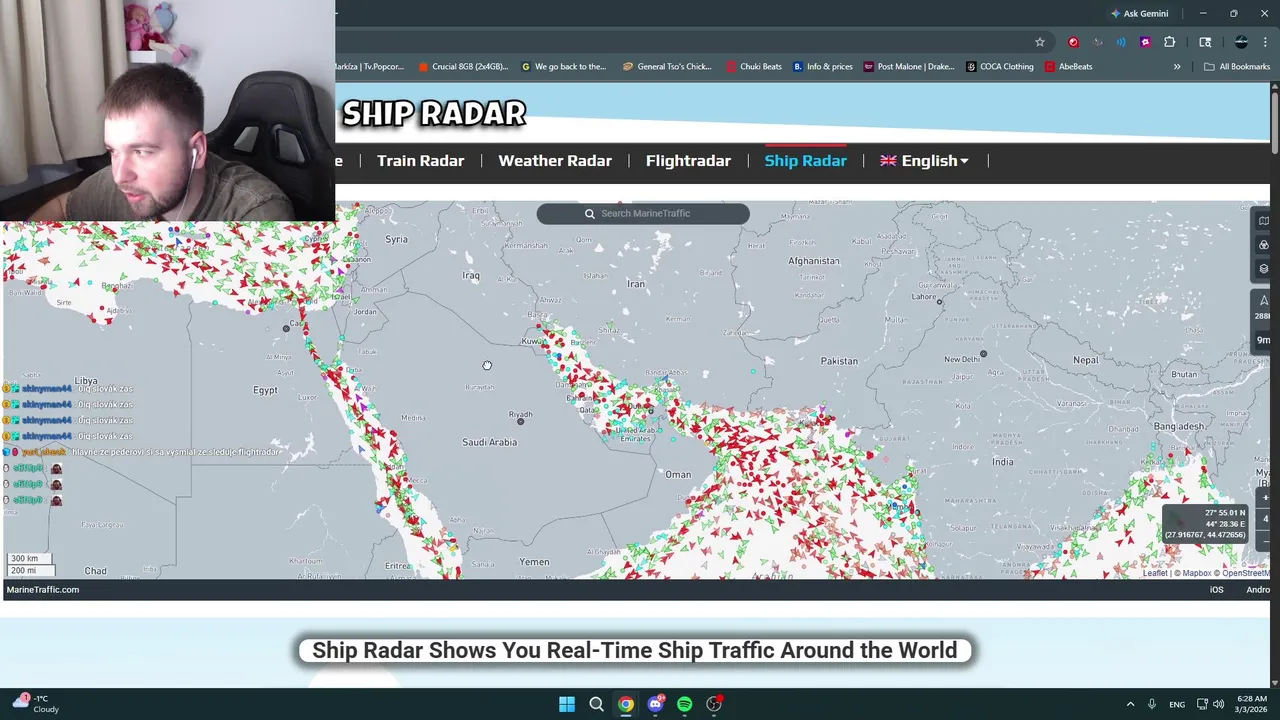Open OBS Studio from the taskbar
The width and height of the screenshot is (1280, 720).
coord(714,704)
